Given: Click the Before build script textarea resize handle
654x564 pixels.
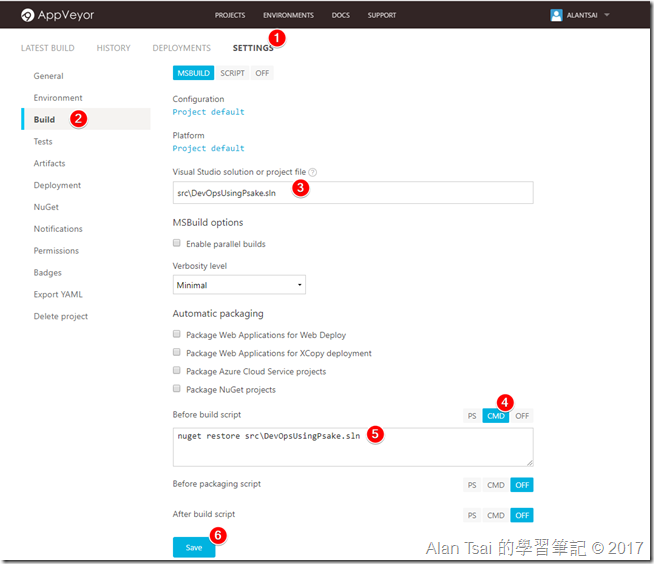Looking at the screenshot, I should click(x=530, y=463).
